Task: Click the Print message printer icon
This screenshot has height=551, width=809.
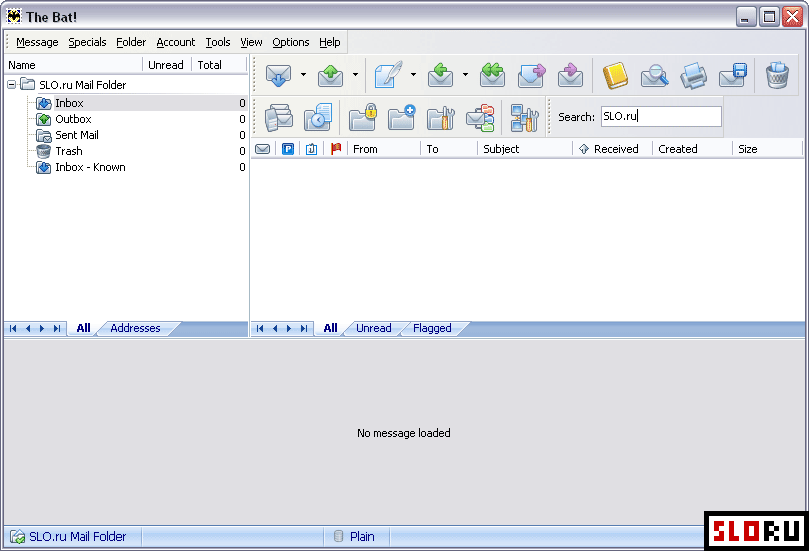Action: coord(693,76)
